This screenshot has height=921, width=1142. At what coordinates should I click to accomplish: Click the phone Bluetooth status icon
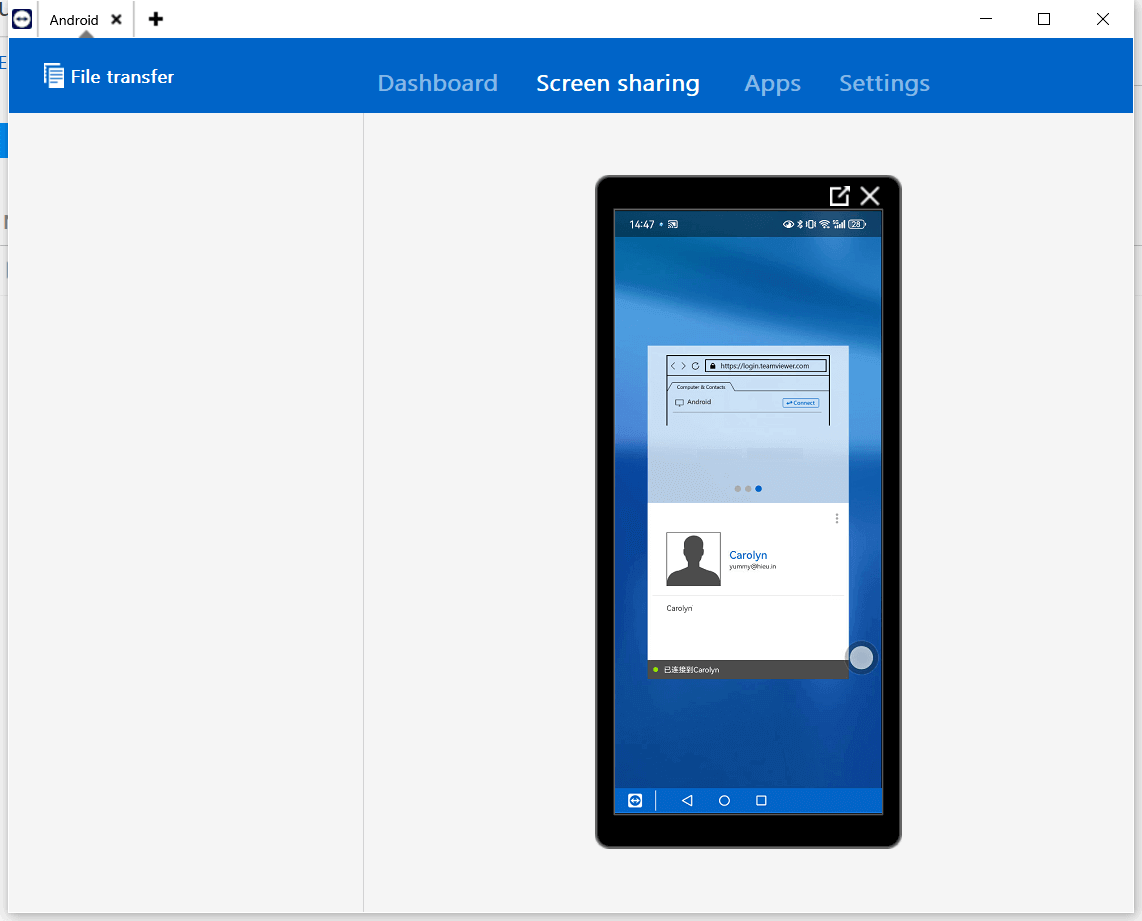click(800, 224)
